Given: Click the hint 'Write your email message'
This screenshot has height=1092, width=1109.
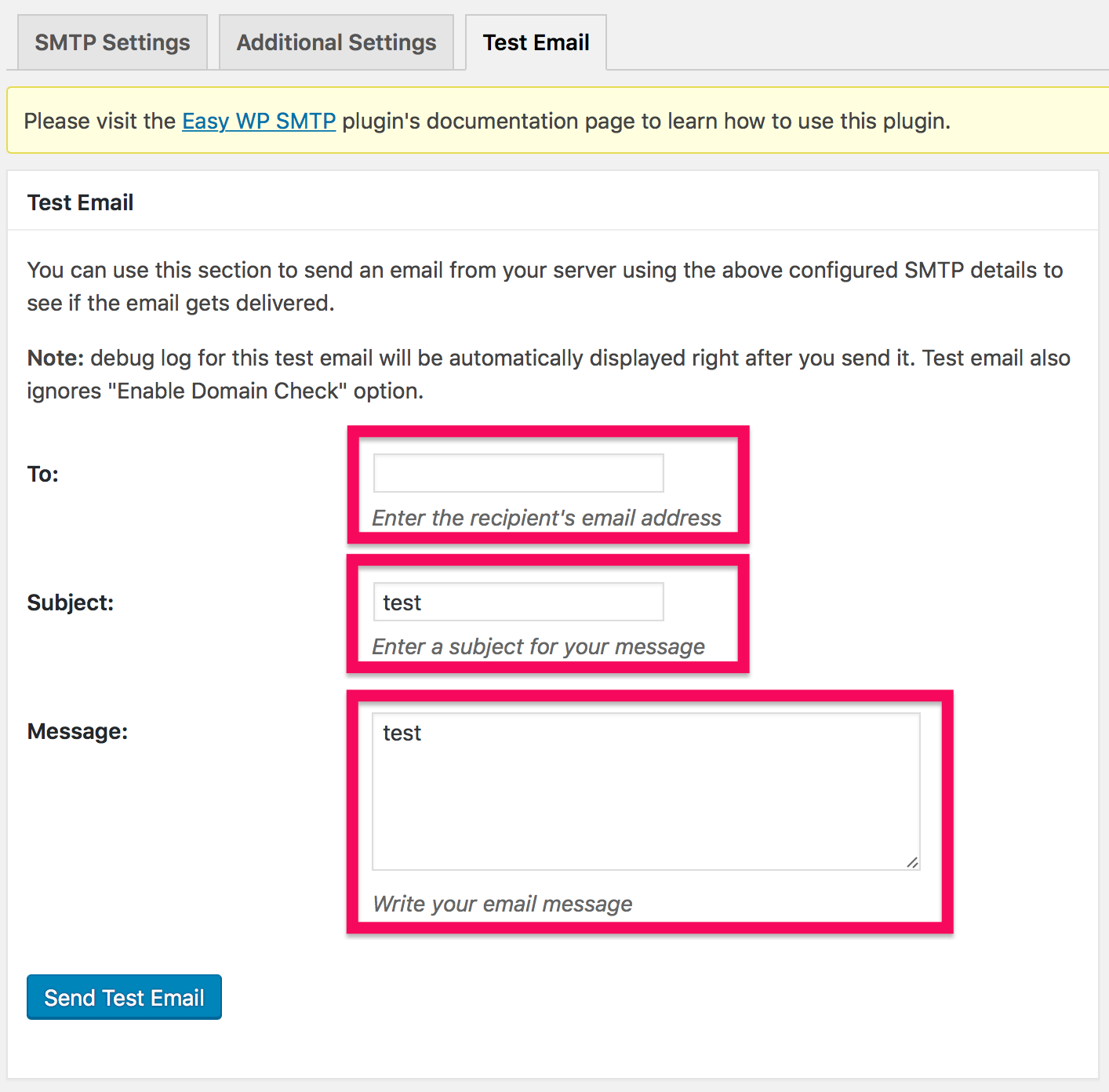Looking at the screenshot, I should pyautogui.click(x=503, y=904).
